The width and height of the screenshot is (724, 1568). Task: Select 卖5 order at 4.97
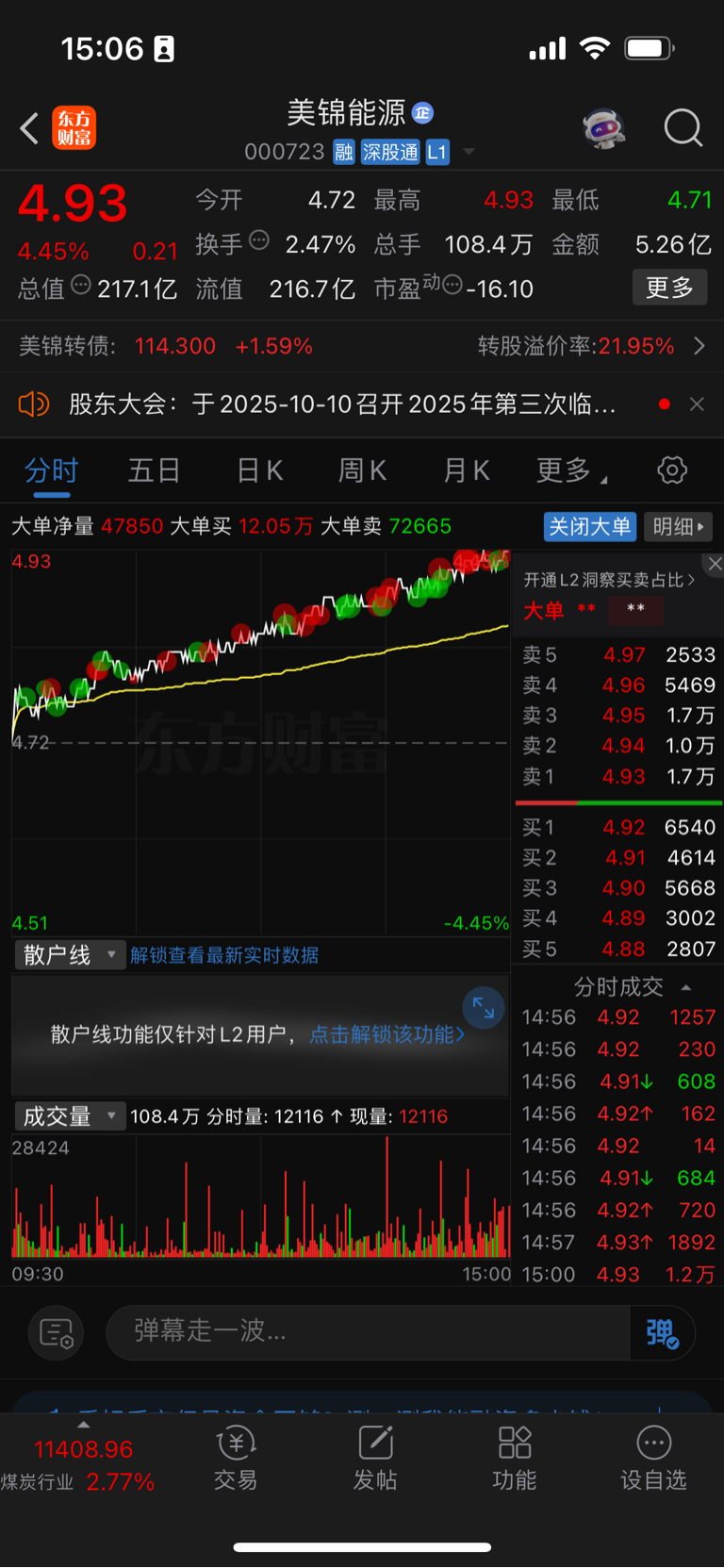[x=618, y=654]
